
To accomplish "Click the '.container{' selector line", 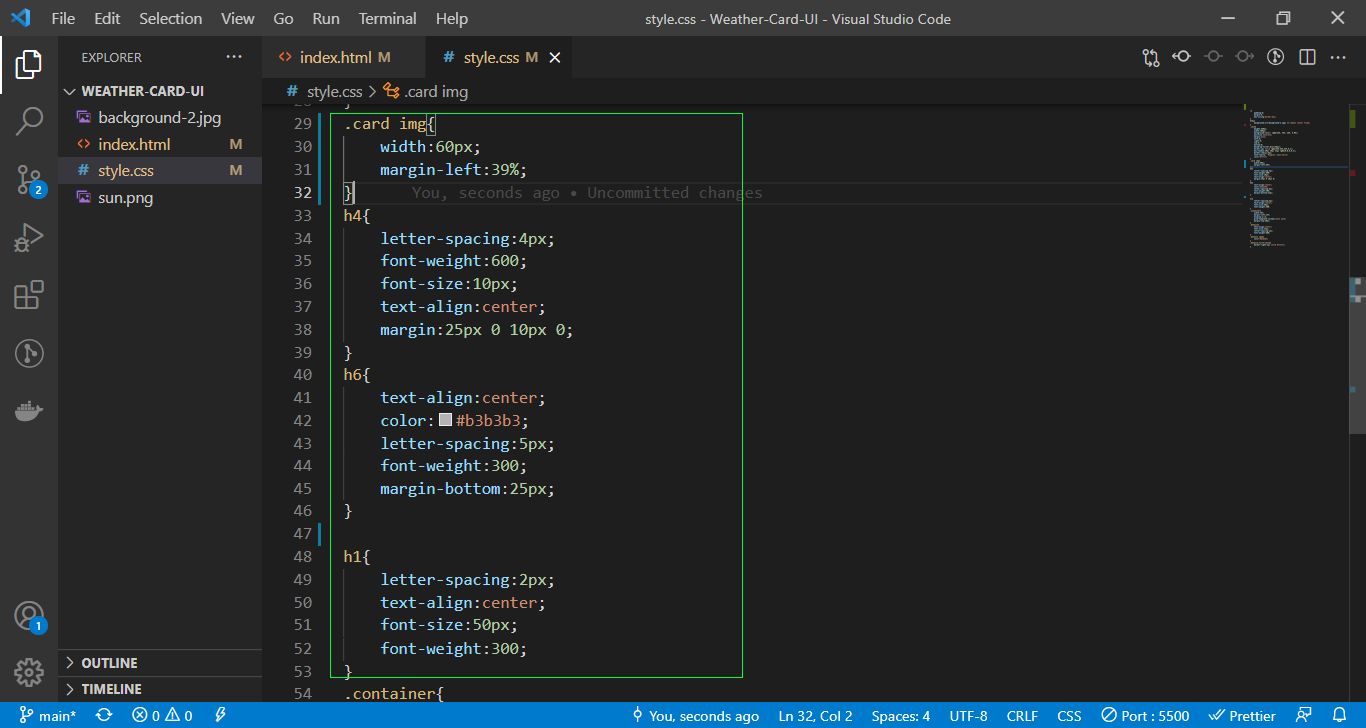I will click(x=393, y=693).
